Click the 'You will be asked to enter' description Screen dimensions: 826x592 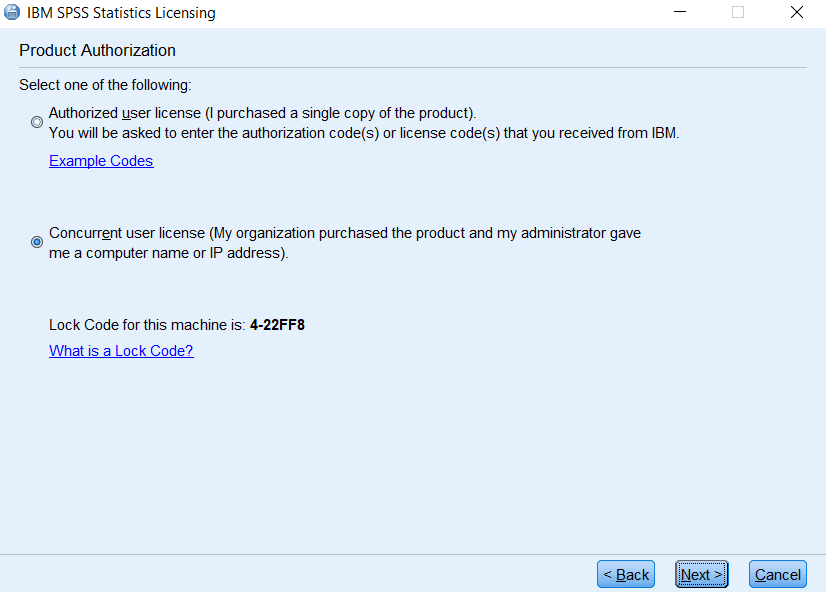364,133
